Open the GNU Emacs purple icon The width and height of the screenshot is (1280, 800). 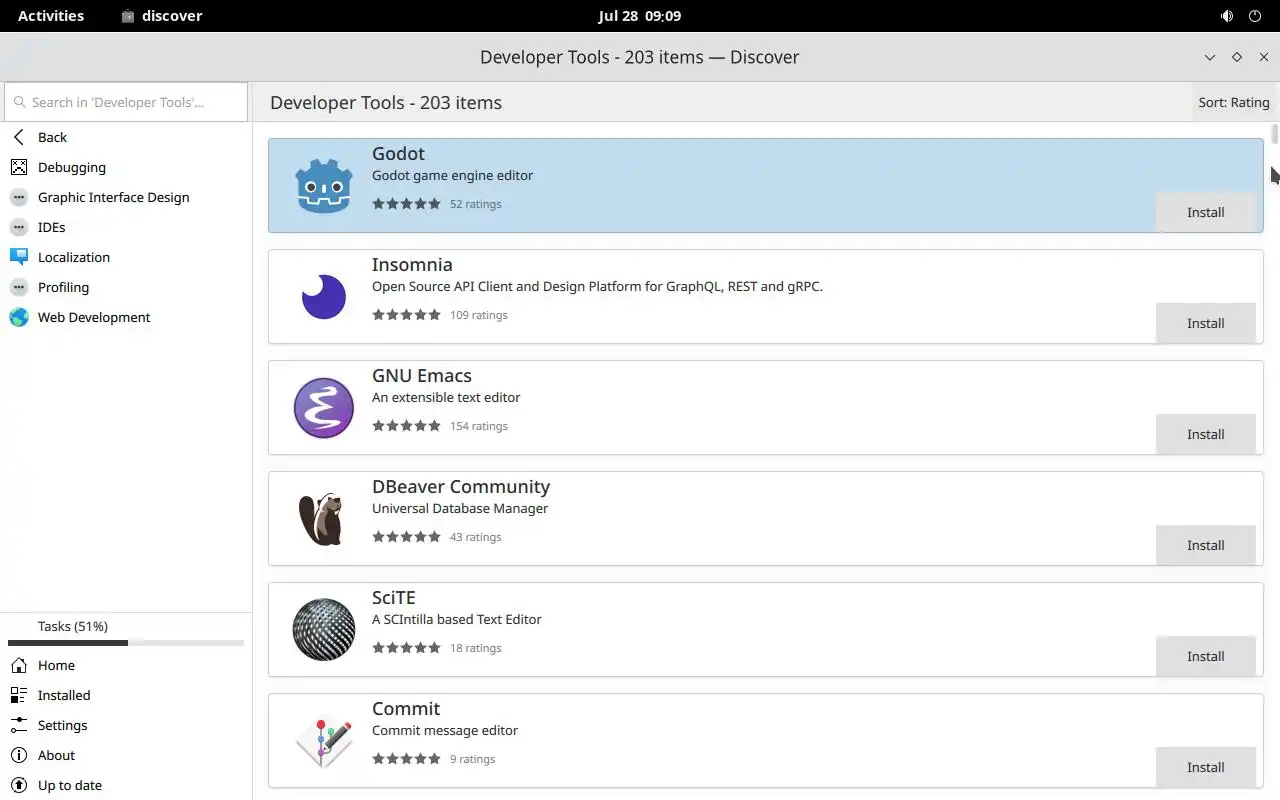tap(324, 408)
